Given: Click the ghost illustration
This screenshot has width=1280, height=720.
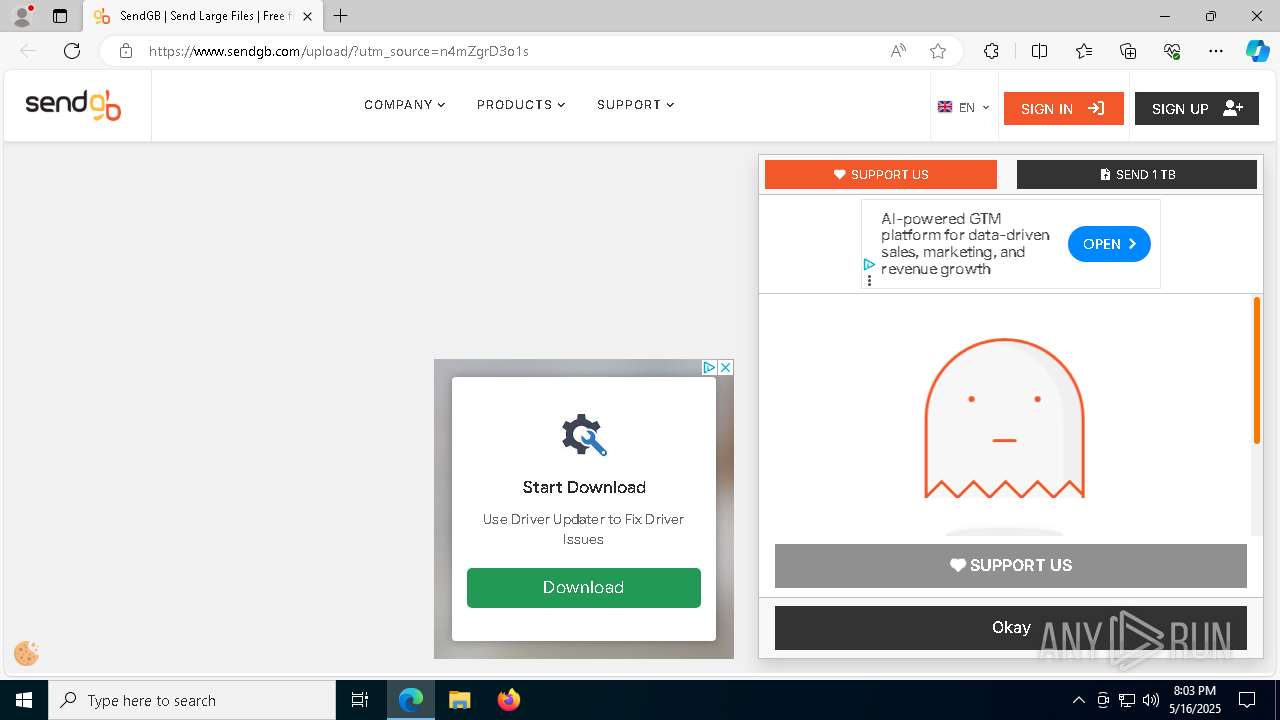Looking at the screenshot, I should tap(1004, 418).
